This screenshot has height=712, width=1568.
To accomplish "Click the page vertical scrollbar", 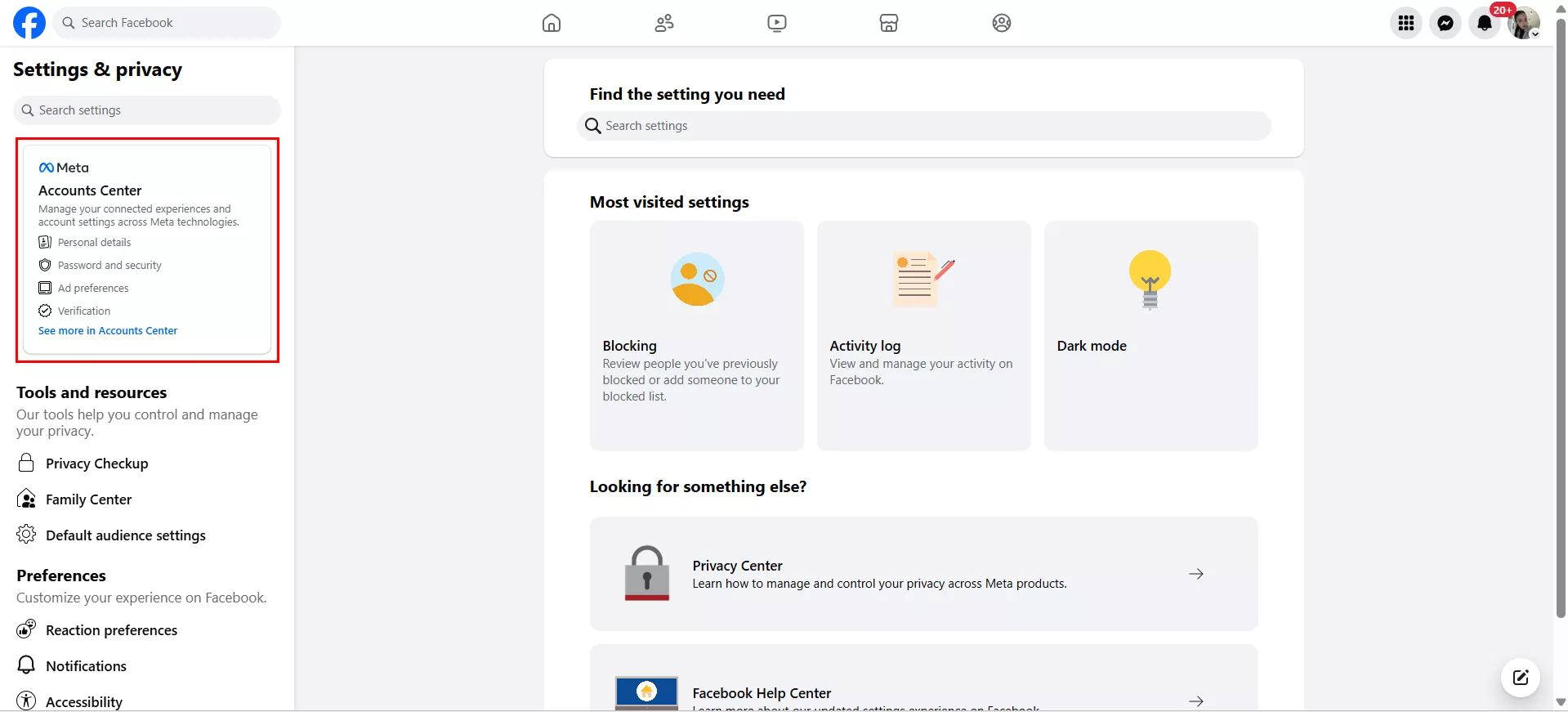I will tap(1561, 327).
